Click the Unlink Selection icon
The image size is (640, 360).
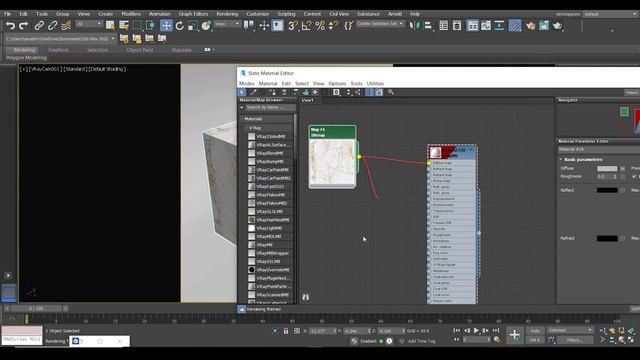pos(52,26)
